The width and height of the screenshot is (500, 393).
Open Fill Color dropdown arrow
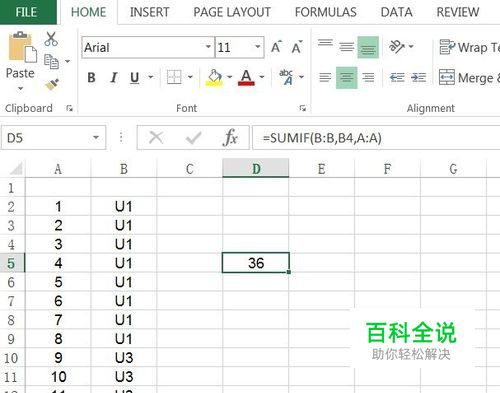click(230, 77)
